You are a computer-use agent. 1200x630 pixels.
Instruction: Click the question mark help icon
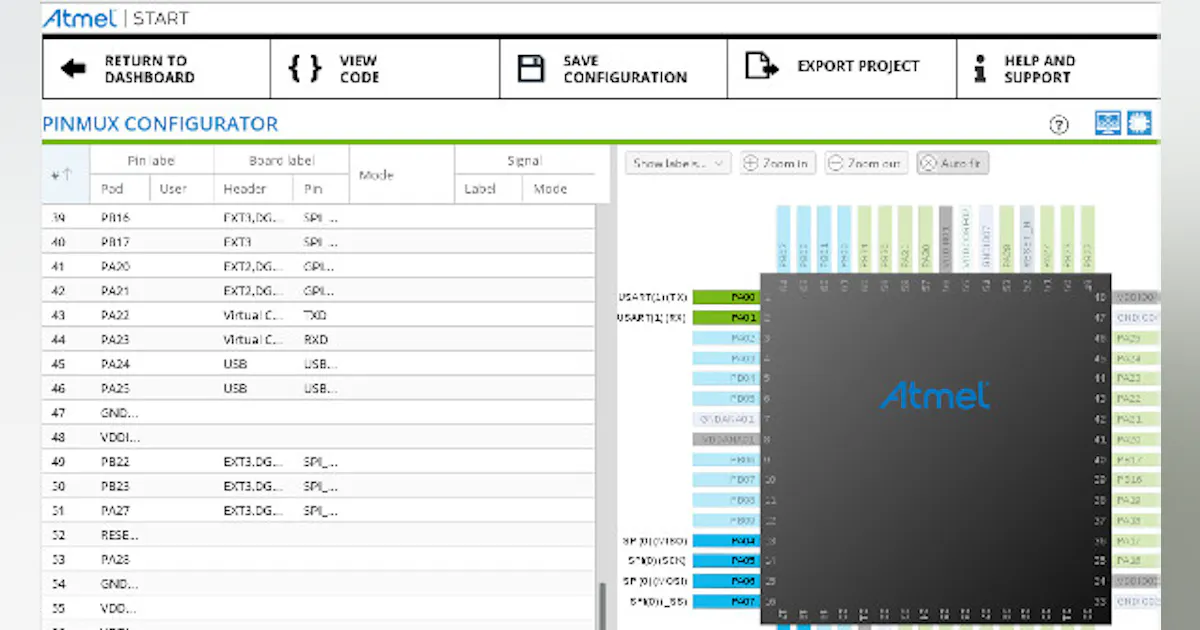click(x=1059, y=124)
